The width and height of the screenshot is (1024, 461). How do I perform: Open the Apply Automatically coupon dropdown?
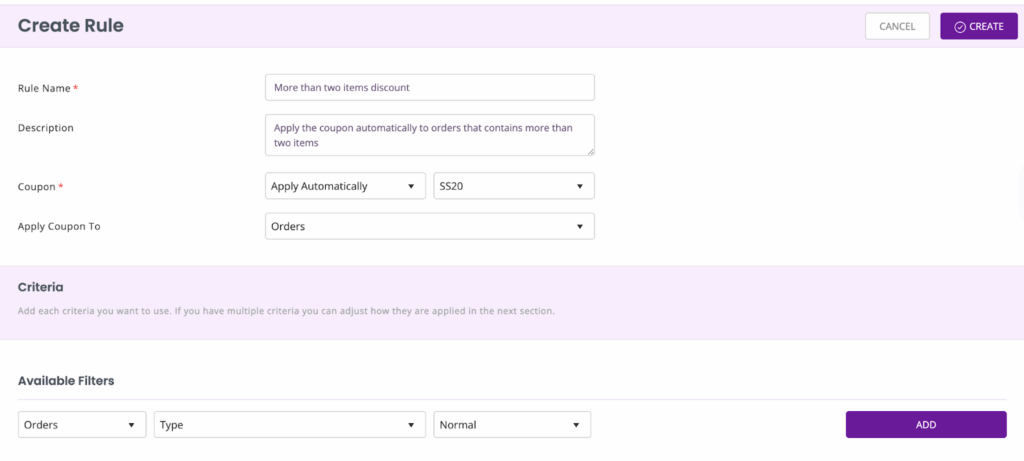pyautogui.click(x=345, y=186)
